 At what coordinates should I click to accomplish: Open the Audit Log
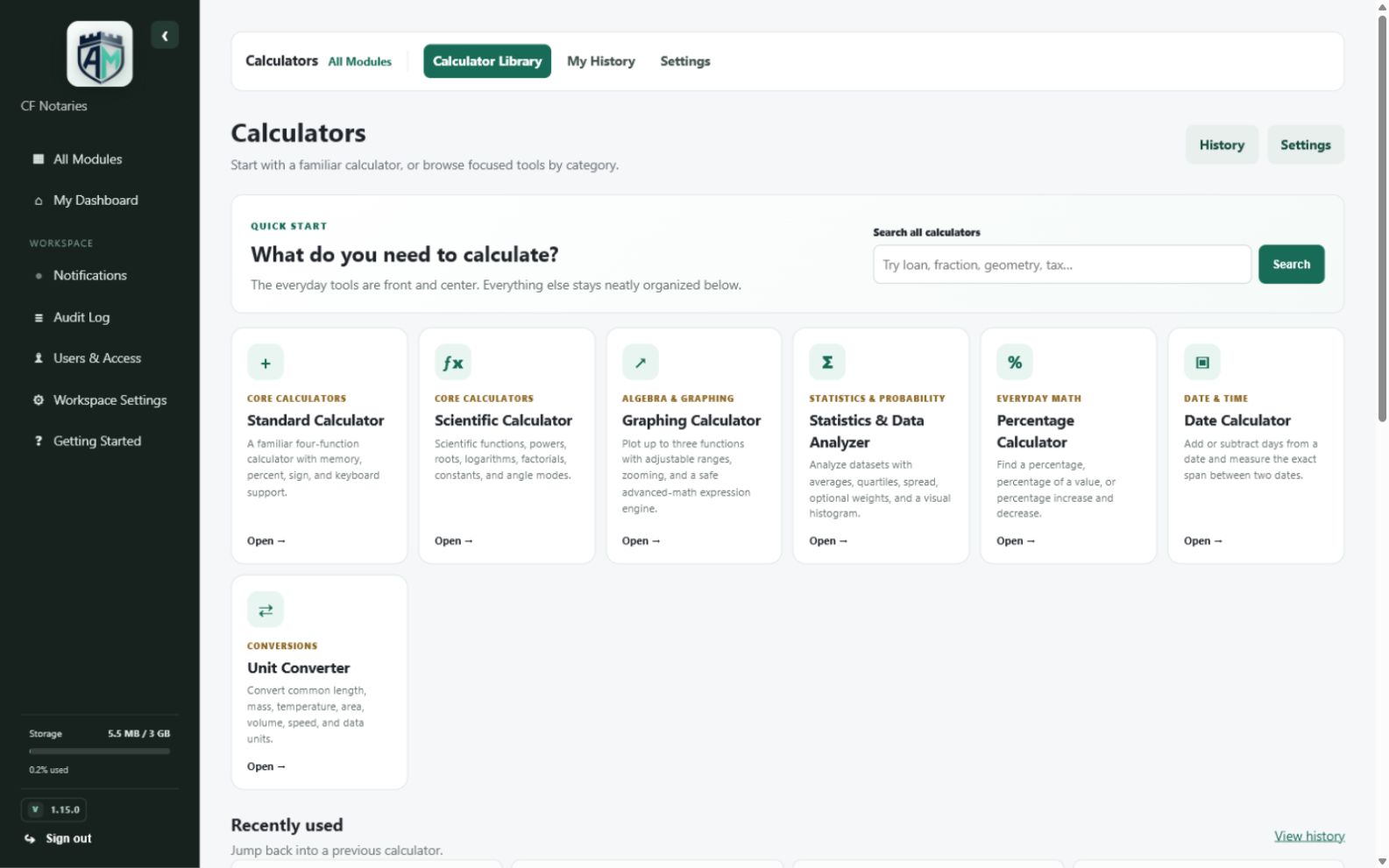(x=81, y=318)
